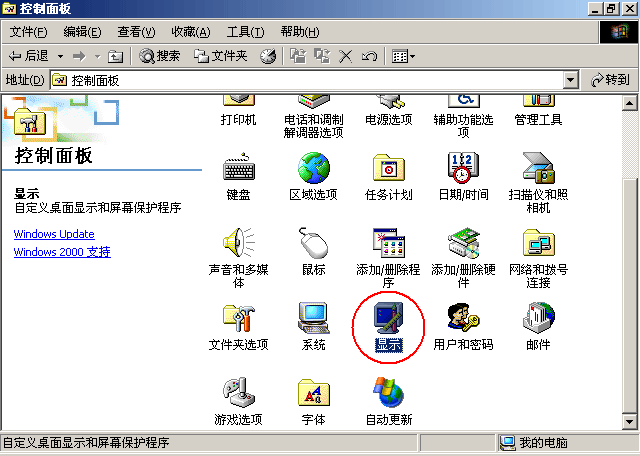Click the 电源选项 label
640x456 pixels.
(389, 120)
